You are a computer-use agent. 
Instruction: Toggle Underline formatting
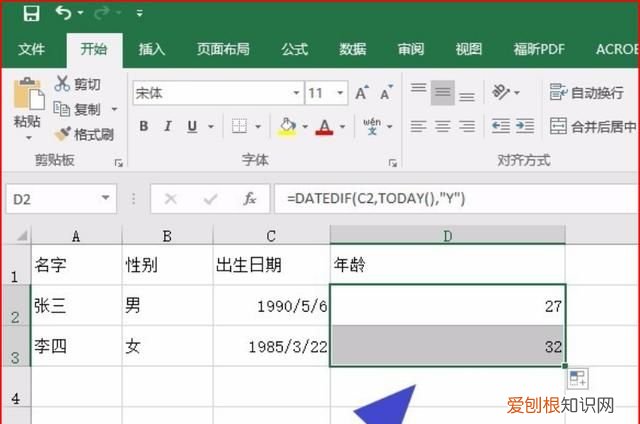[x=192, y=127]
